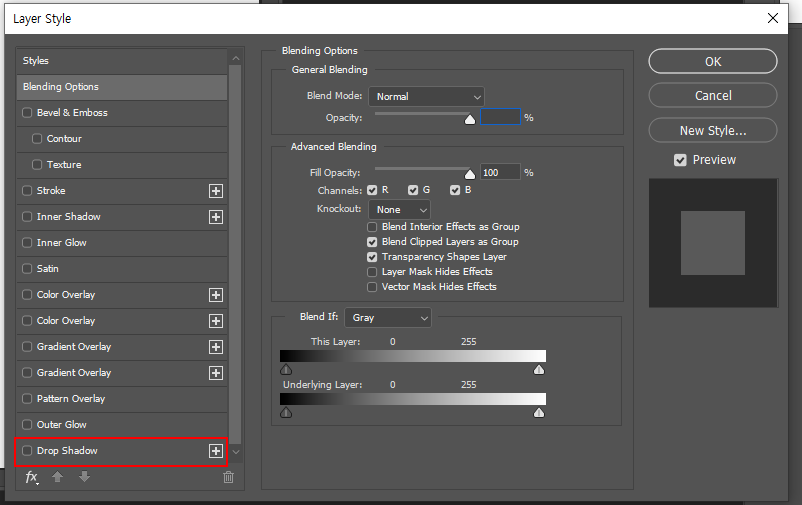The width and height of the screenshot is (802, 505).
Task: Select This Layer white point slider handle
Action: point(539,369)
